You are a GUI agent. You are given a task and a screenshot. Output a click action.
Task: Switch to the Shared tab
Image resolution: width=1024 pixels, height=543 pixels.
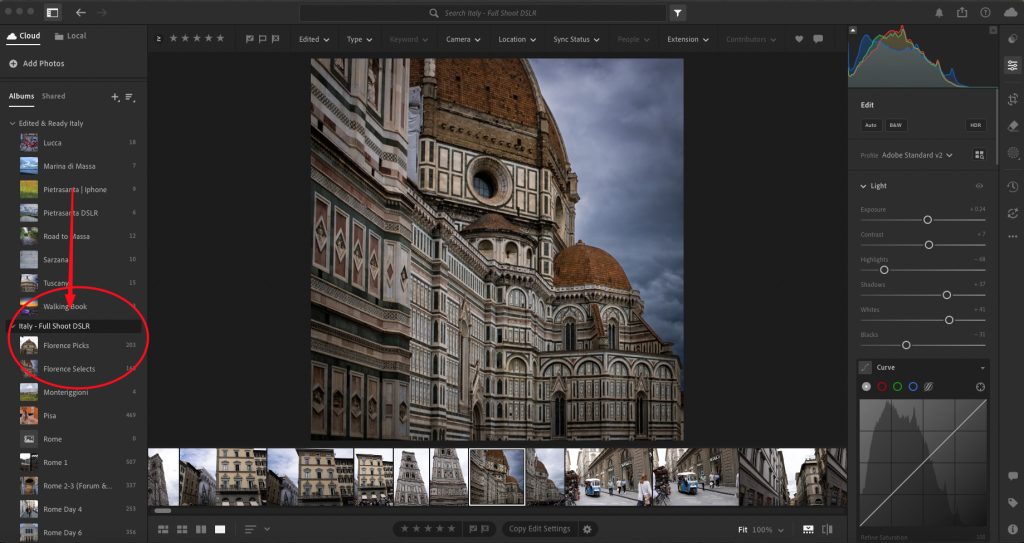(x=54, y=97)
